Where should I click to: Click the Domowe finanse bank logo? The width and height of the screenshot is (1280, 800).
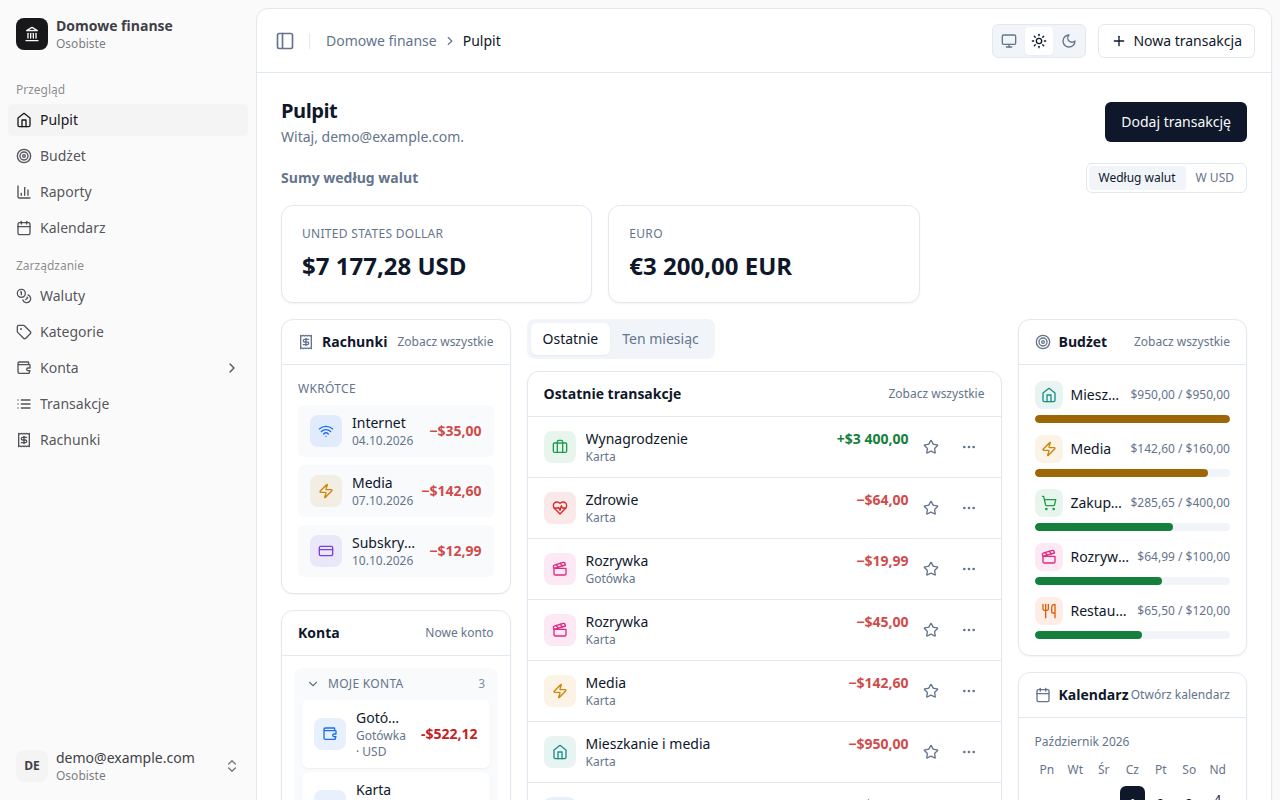coord(32,34)
